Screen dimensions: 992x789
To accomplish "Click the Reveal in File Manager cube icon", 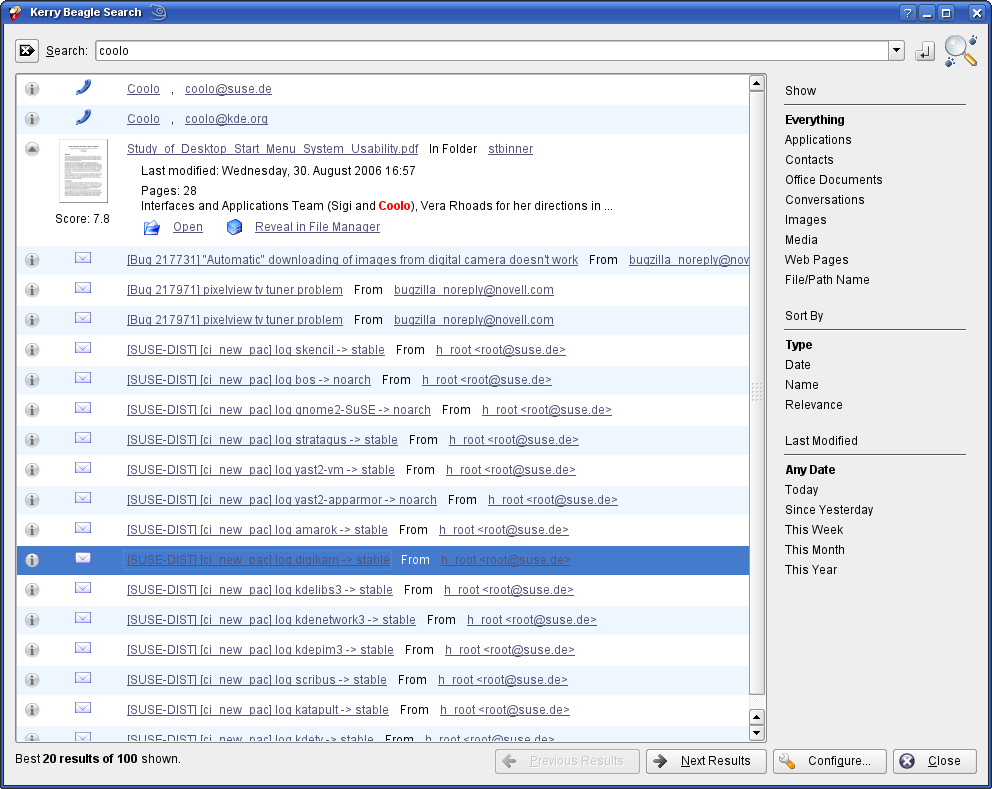I will [234, 227].
